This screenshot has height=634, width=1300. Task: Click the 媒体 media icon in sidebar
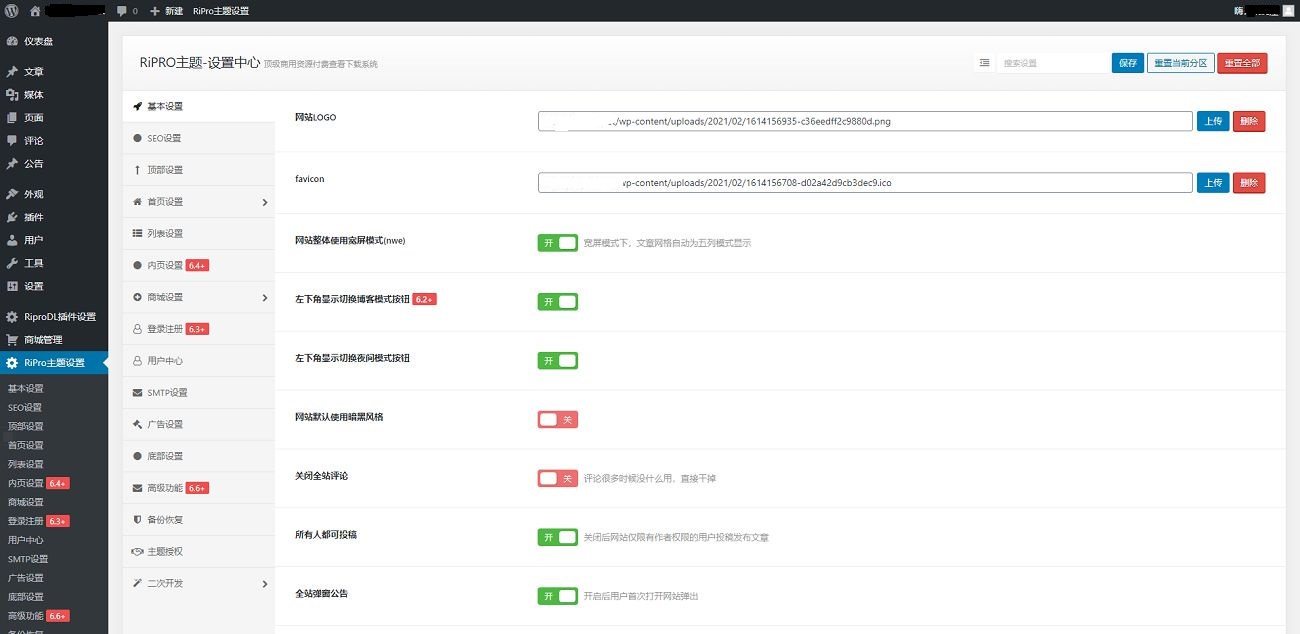tap(12, 95)
